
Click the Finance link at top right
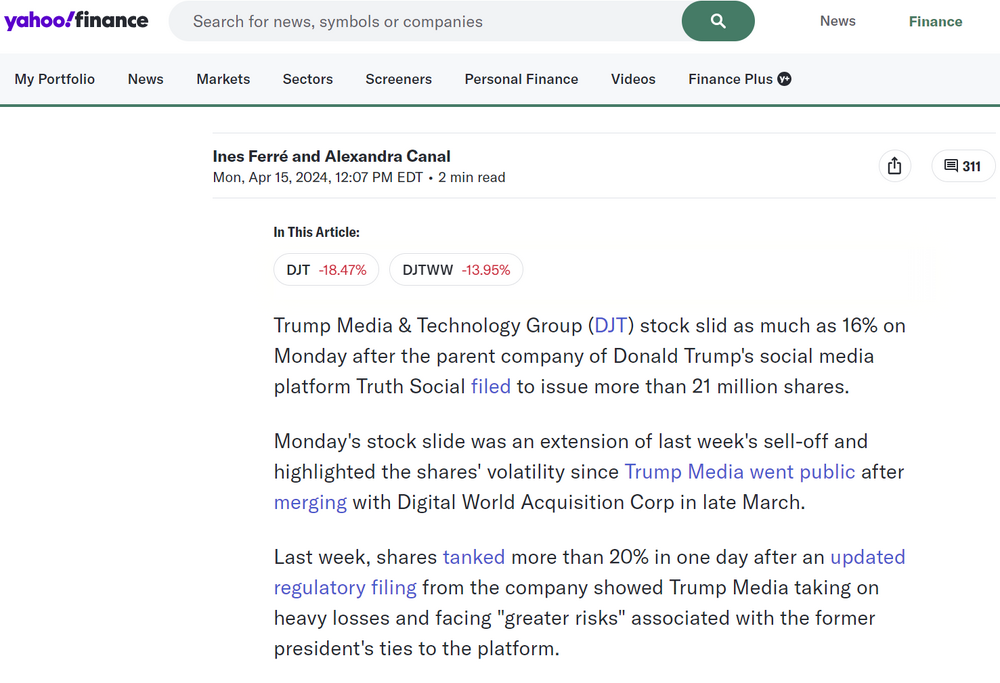click(935, 21)
